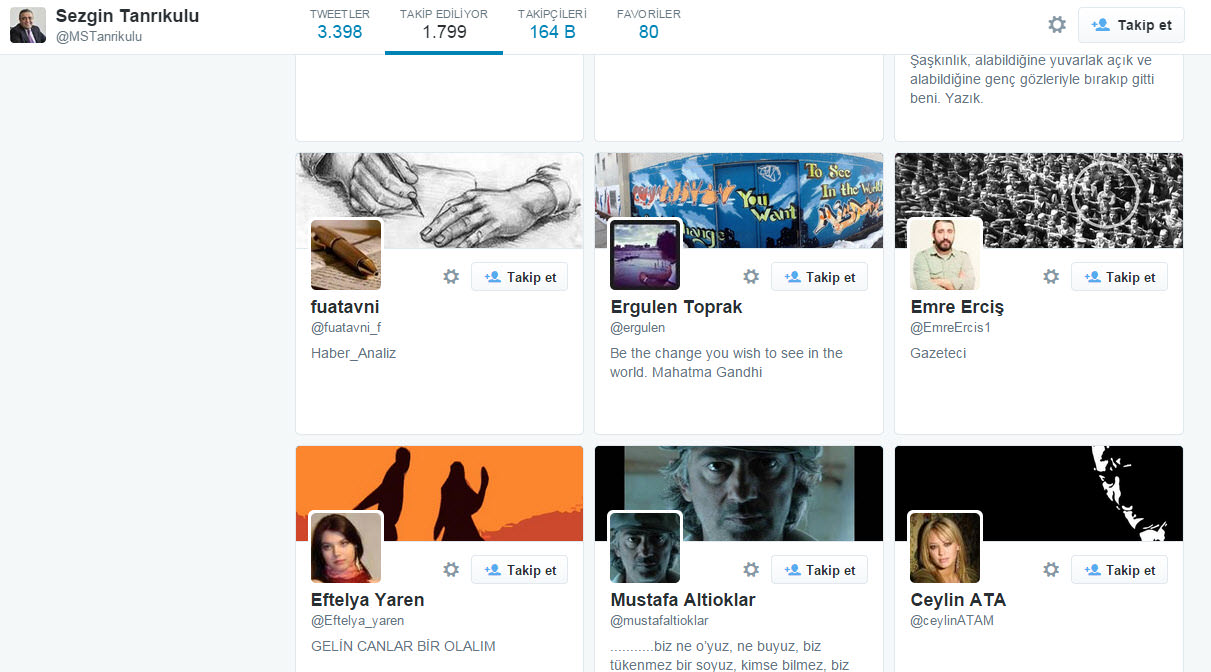The height and width of the screenshot is (672, 1211).
Task: Click gear icon on Mustafa Altioklar card
Action: click(751, 570)
